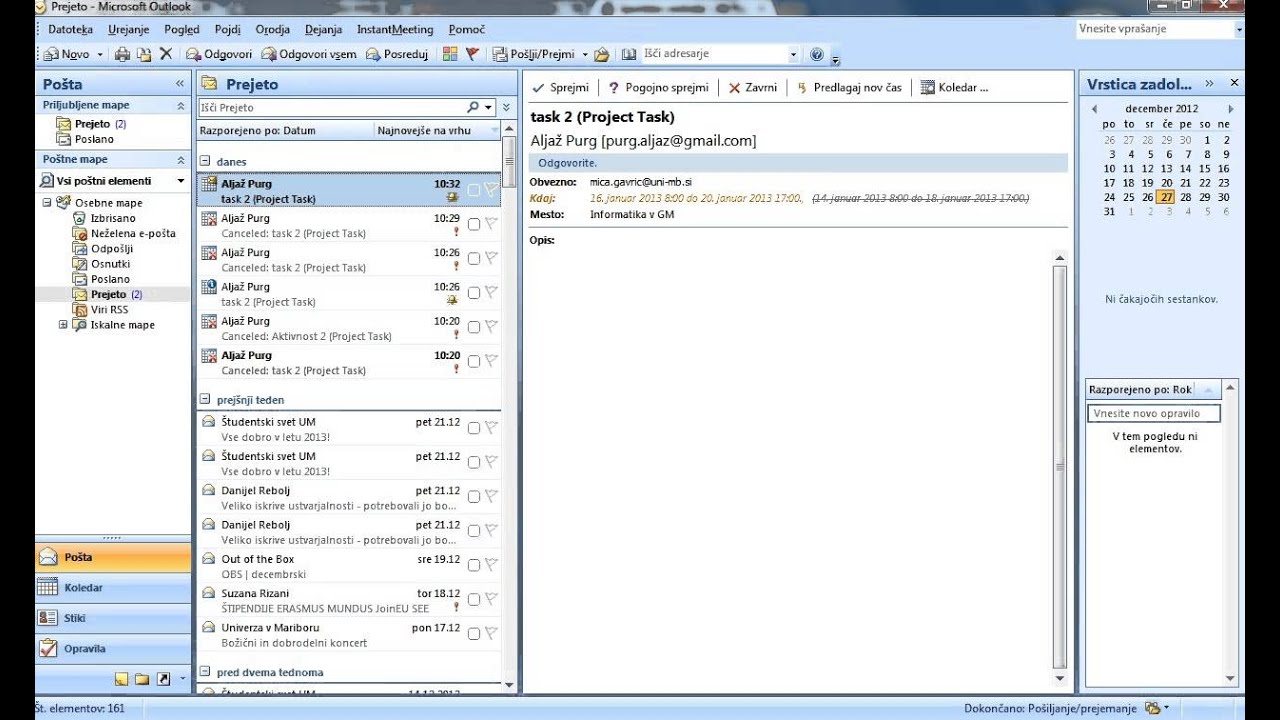
Task: Collapse the prejšnji teden group
Action: click(x=205, y=400)
